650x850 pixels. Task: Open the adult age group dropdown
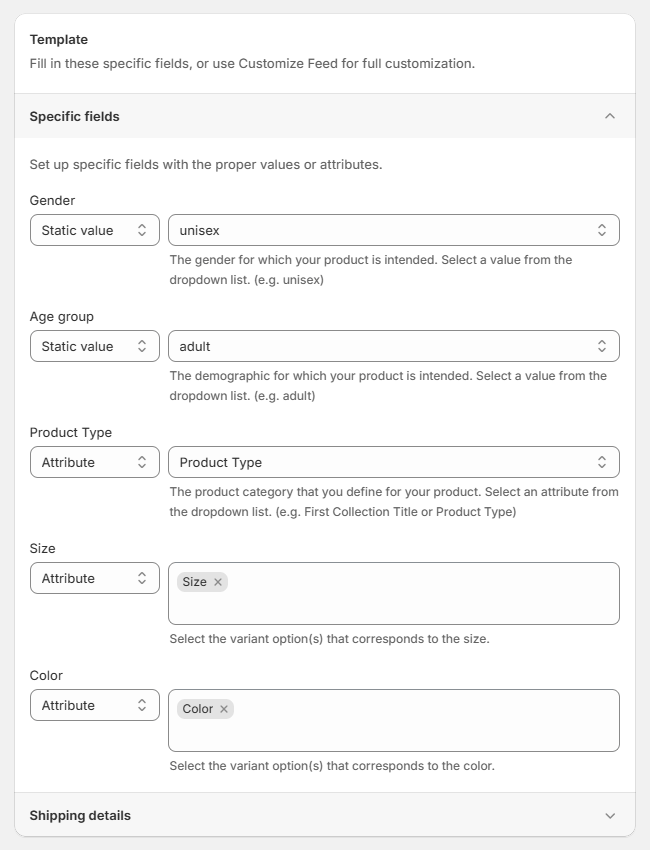click(394, 345)
